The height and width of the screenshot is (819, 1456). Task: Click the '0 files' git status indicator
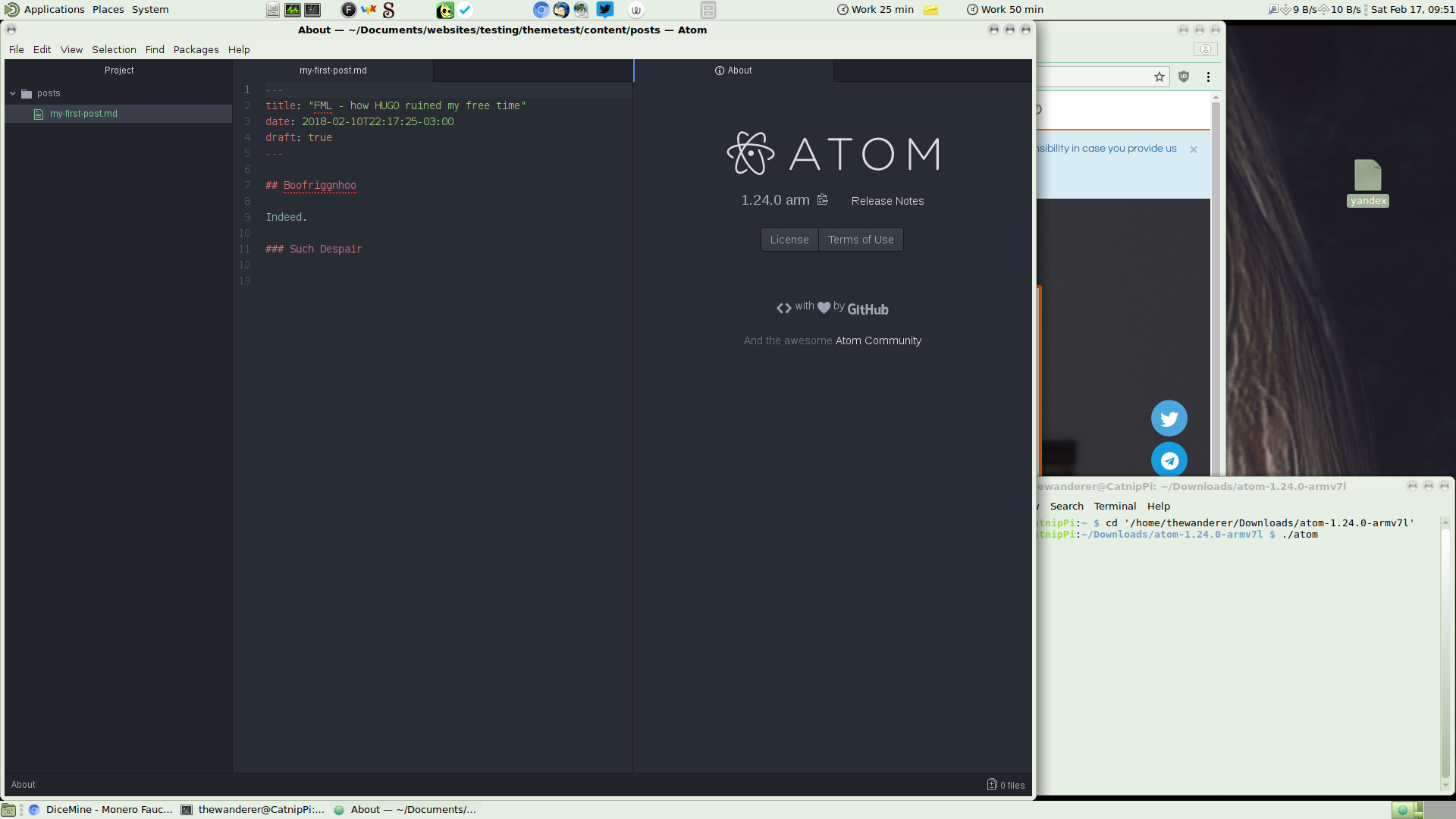[1006, 785]
